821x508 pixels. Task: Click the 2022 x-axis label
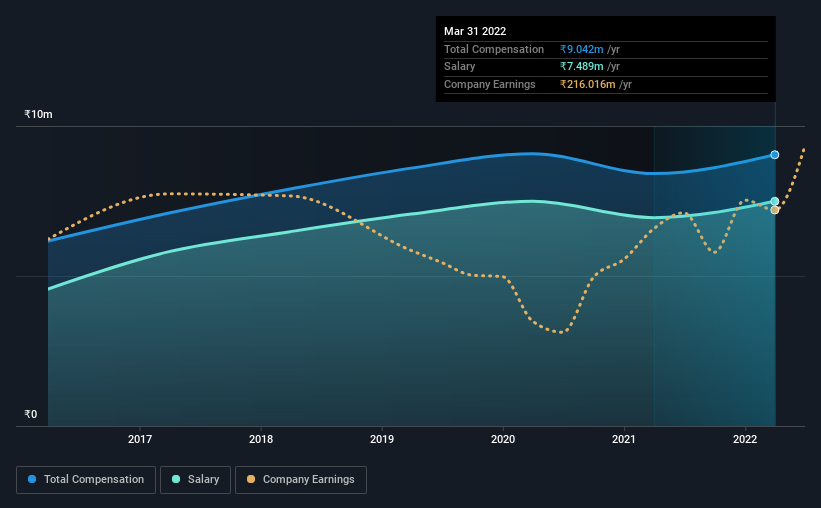tap(745, 439)
